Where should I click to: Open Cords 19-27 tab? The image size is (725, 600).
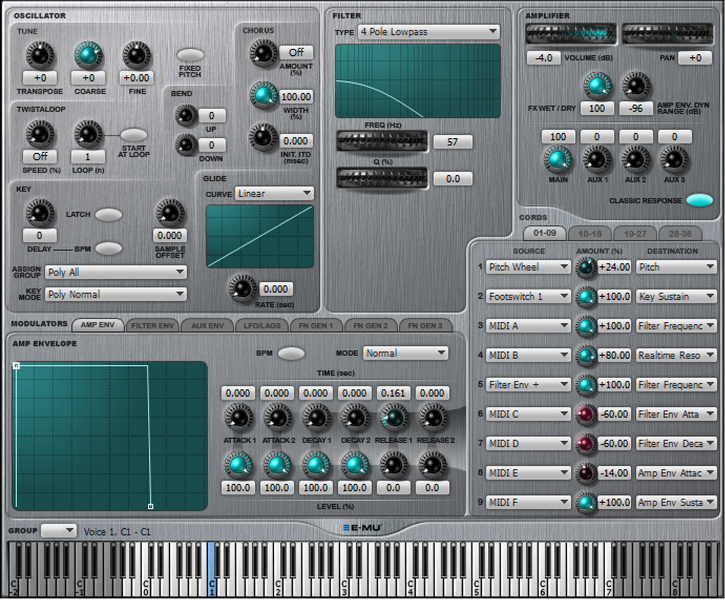pos(635,234)
